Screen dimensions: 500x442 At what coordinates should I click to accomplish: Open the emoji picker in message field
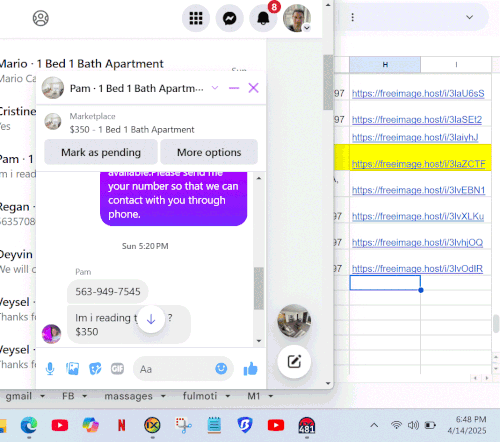point(221,368)
